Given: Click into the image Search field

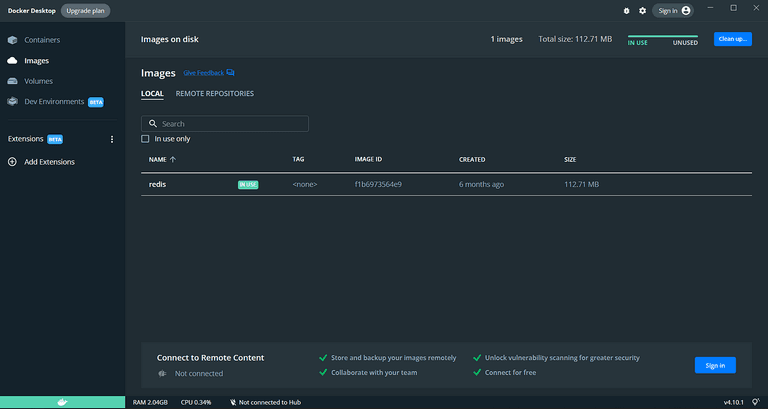Looking at the screenshot, I should (225, 123).
